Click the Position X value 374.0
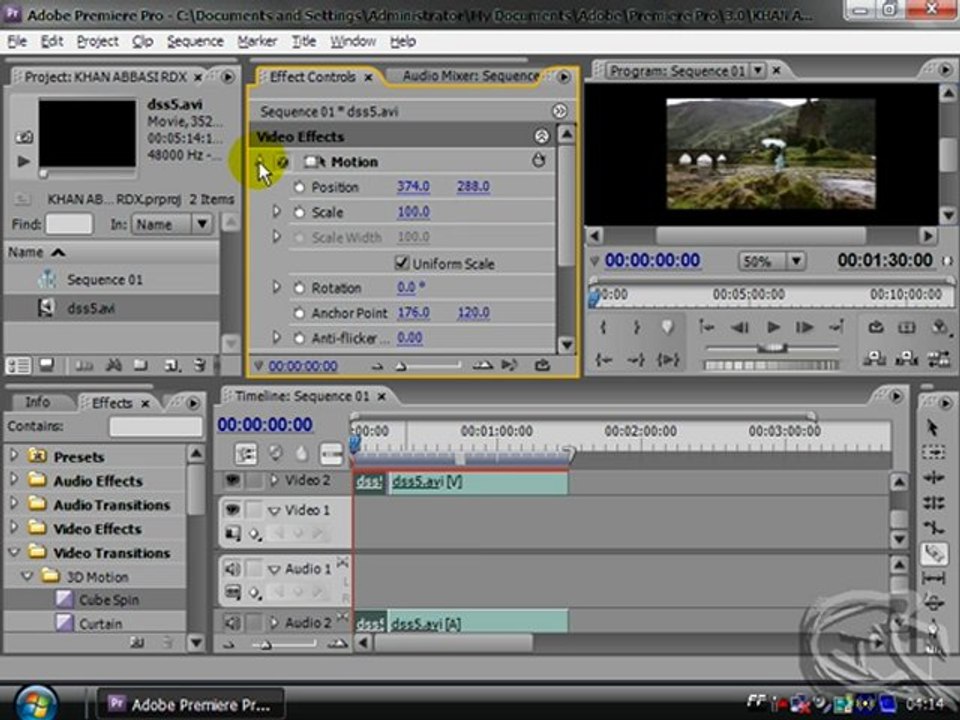This screenshot has width=960, height=720. click(413, 186)
